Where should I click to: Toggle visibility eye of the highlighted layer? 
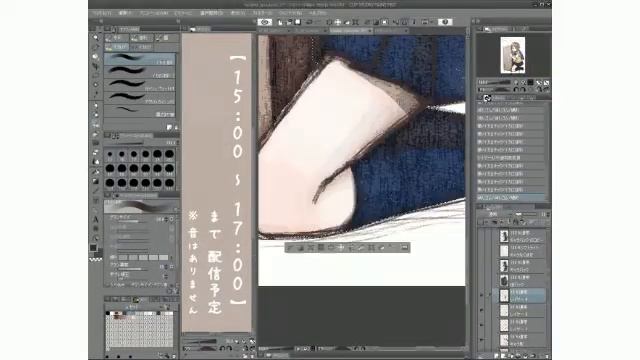coord(481,296)
